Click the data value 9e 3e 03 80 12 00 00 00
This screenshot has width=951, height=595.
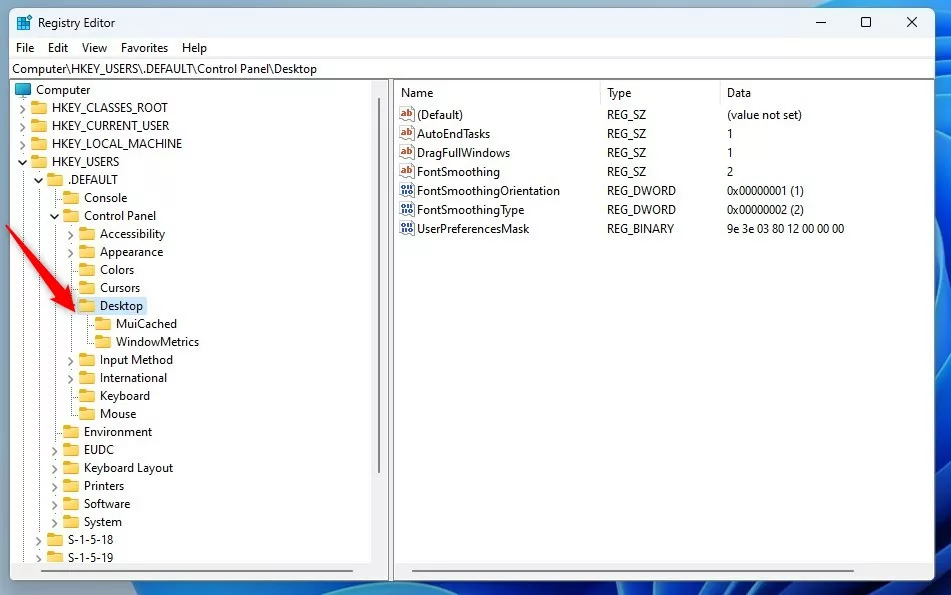pos(785,229)
